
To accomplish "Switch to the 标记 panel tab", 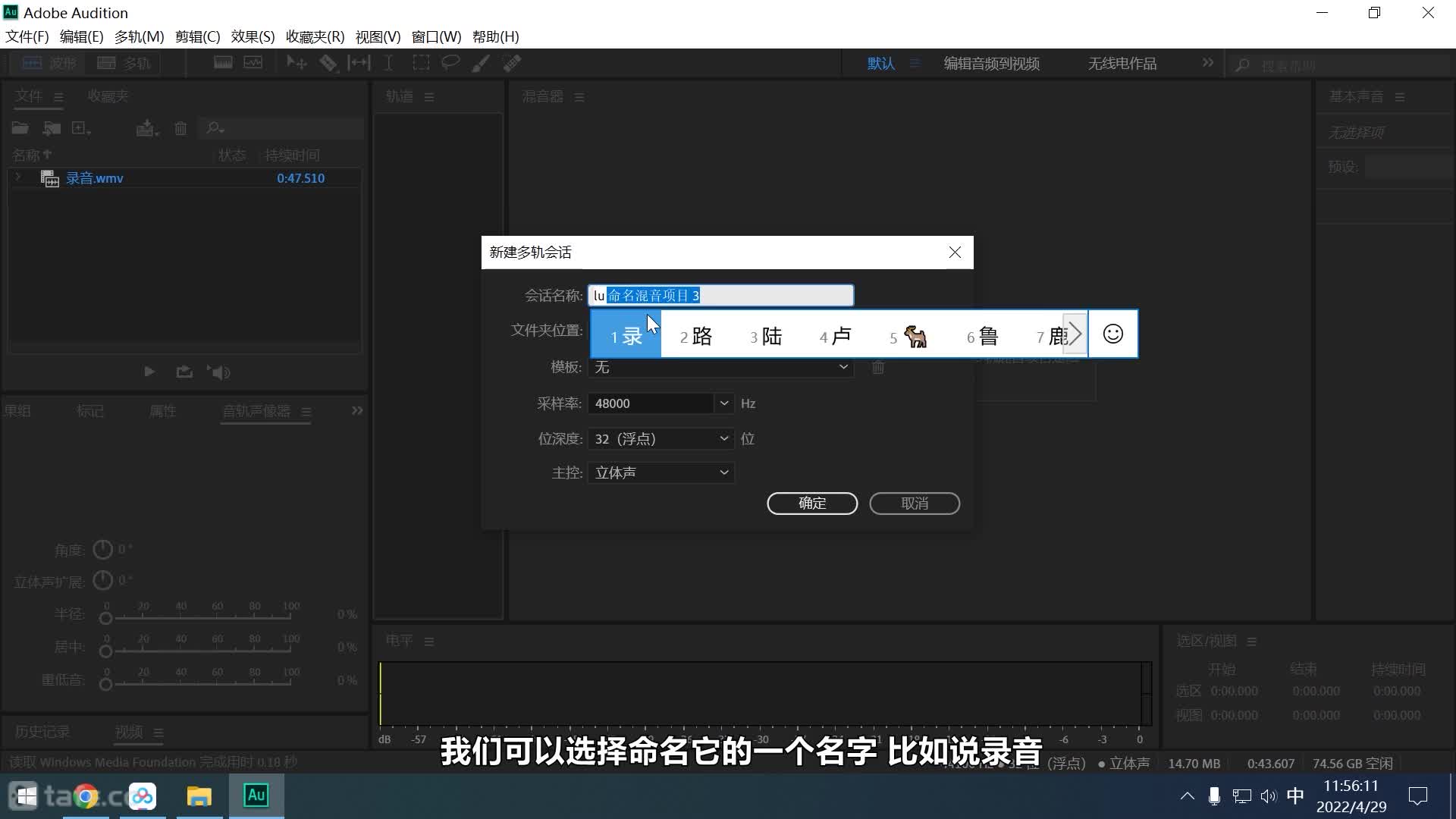I will [x=90, y=410].
